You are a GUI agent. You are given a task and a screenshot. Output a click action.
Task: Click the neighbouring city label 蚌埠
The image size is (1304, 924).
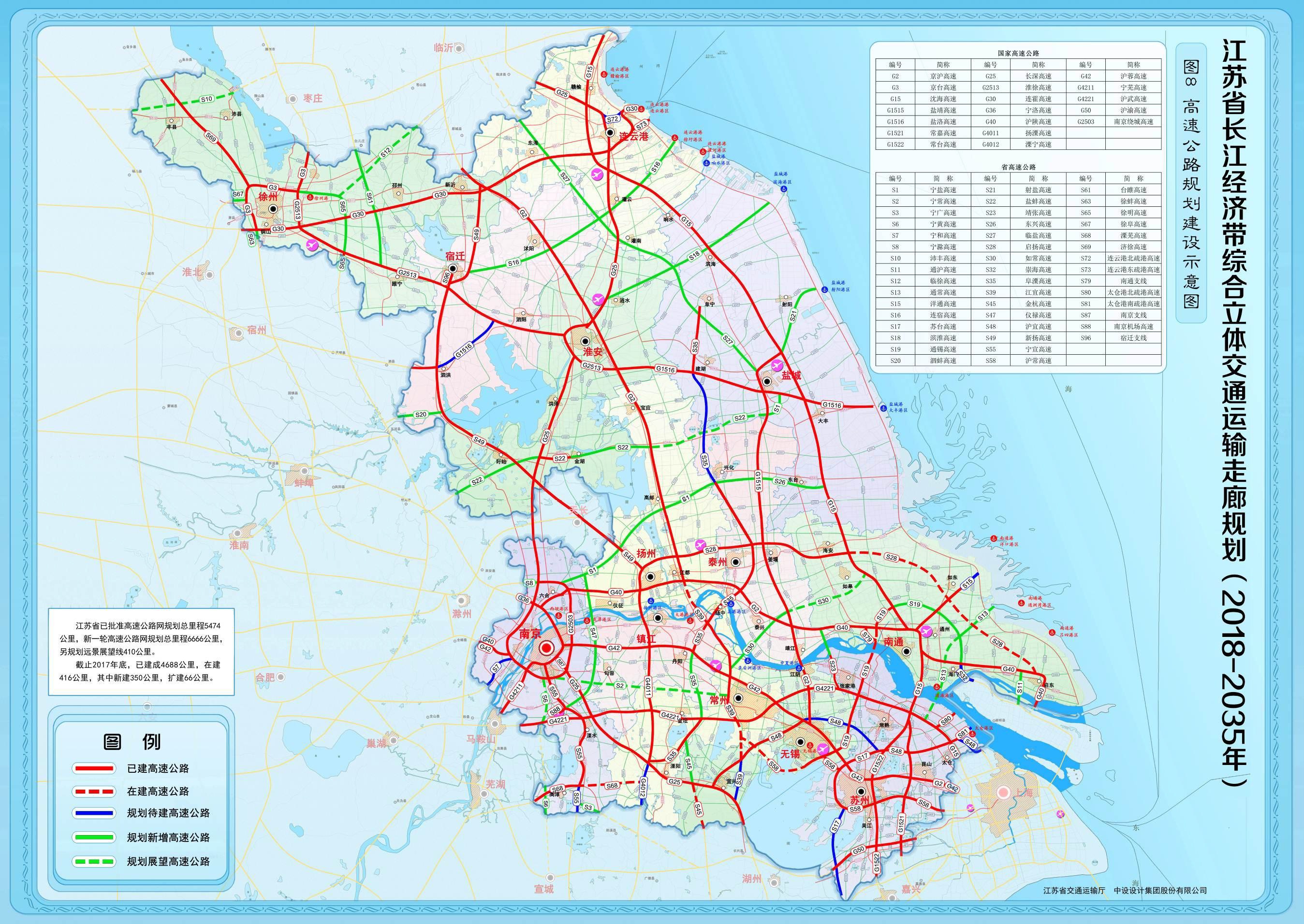(x=305, y=483)
